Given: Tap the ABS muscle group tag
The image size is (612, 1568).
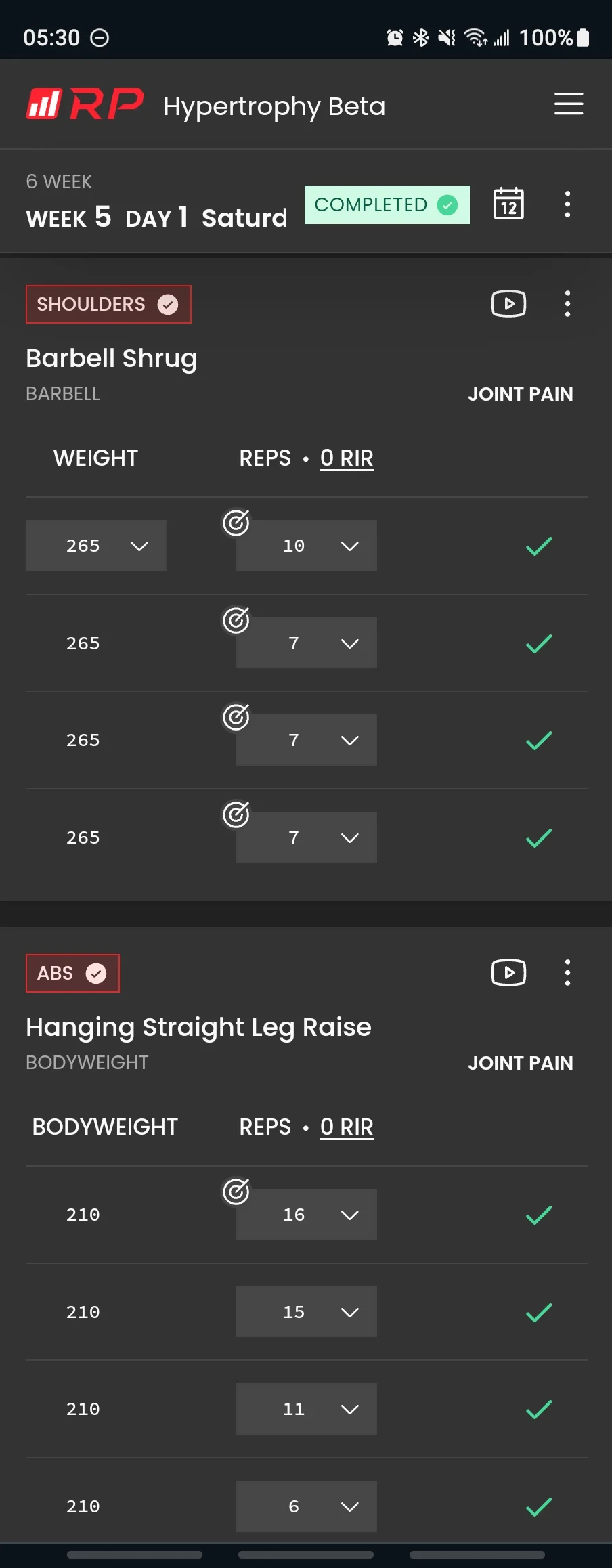Looking at the screenshot, I should (72, 974).
